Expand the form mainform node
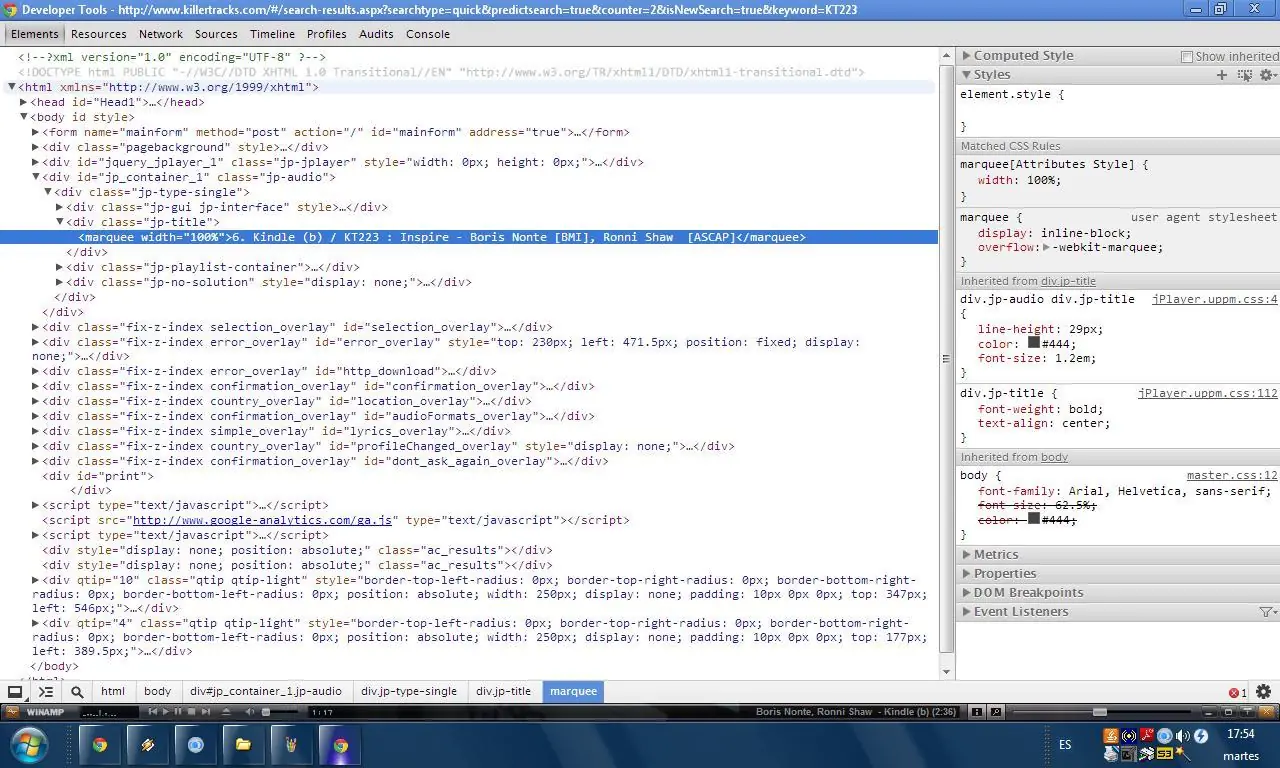The width and height of the screenshot is (1280, 768). point(36,132)
